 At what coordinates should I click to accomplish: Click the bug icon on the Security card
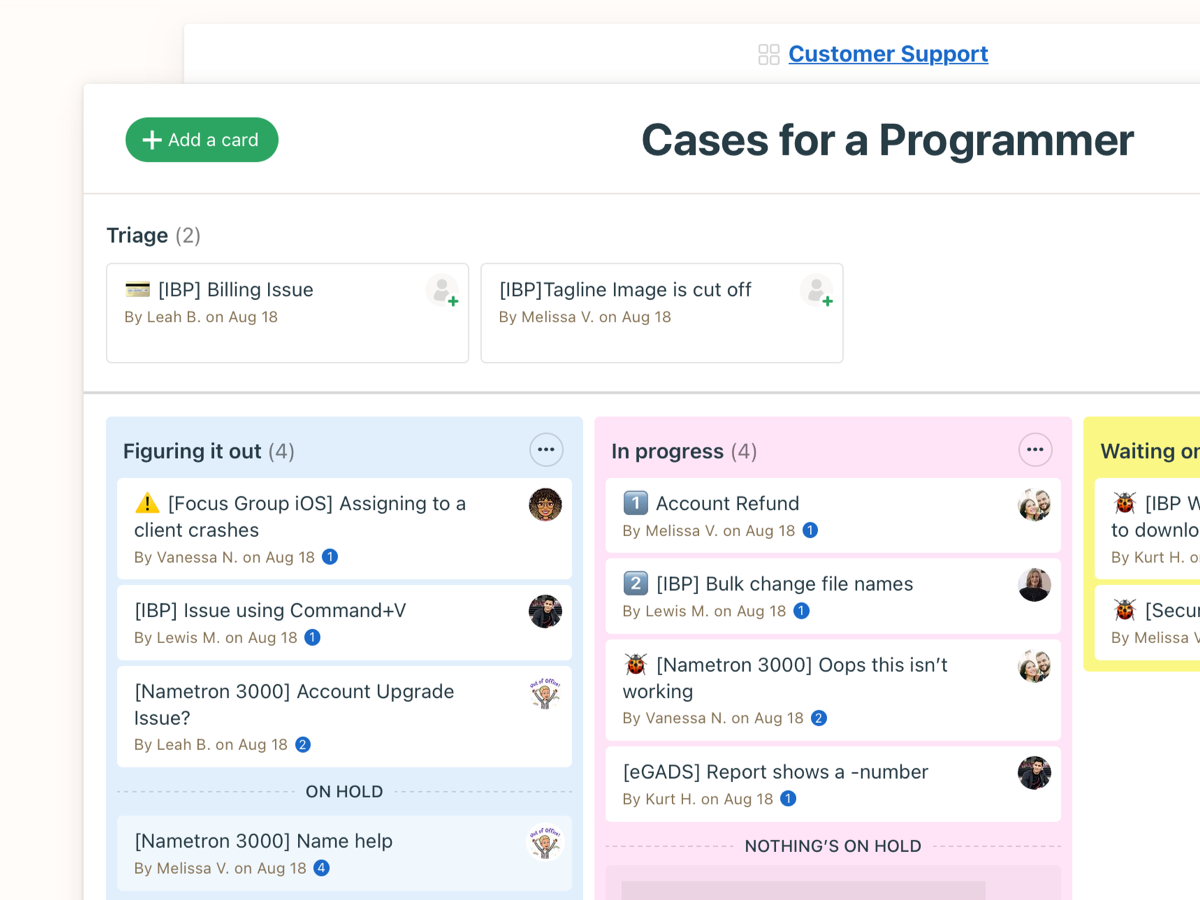click(1124, 609)
